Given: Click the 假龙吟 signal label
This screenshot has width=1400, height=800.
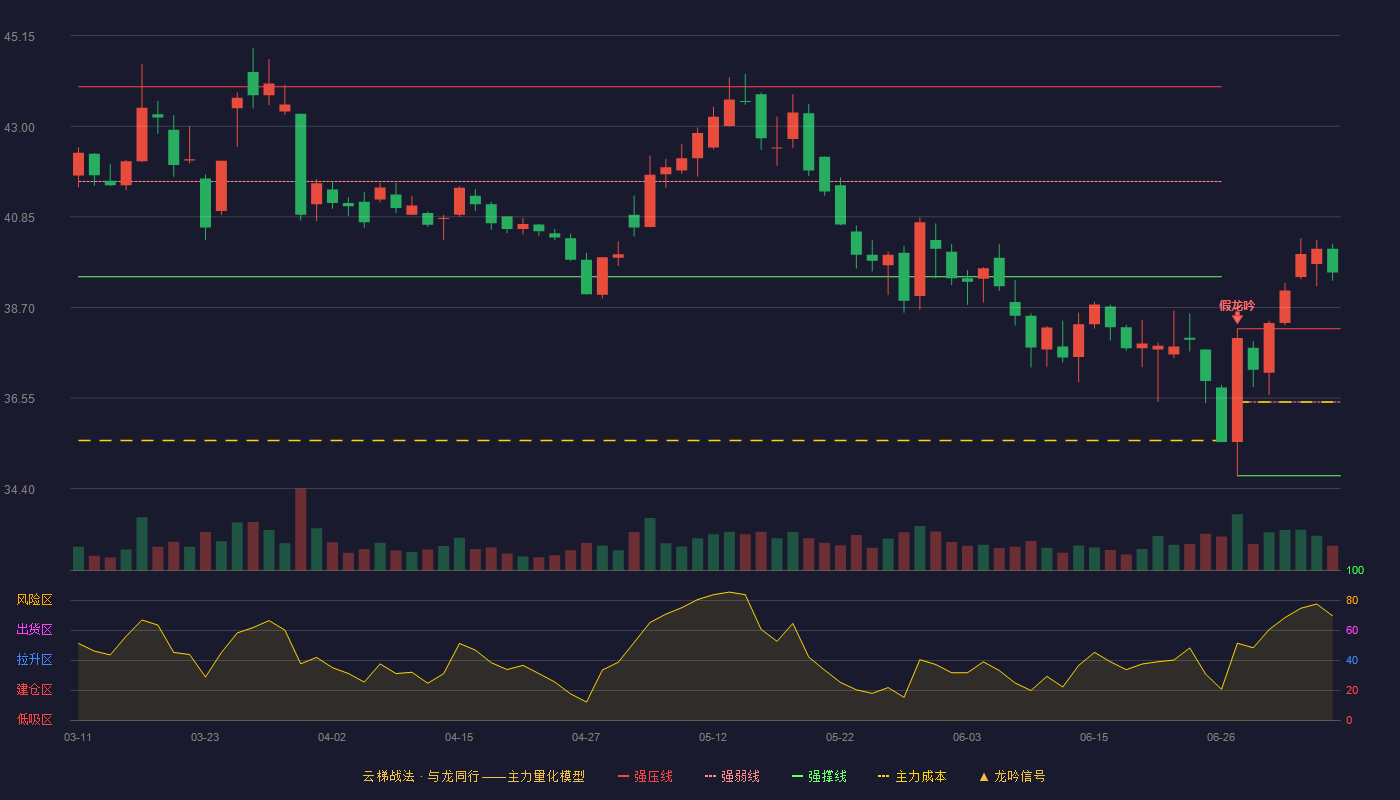Looking at the screenshot, I should pos(1237,305).
